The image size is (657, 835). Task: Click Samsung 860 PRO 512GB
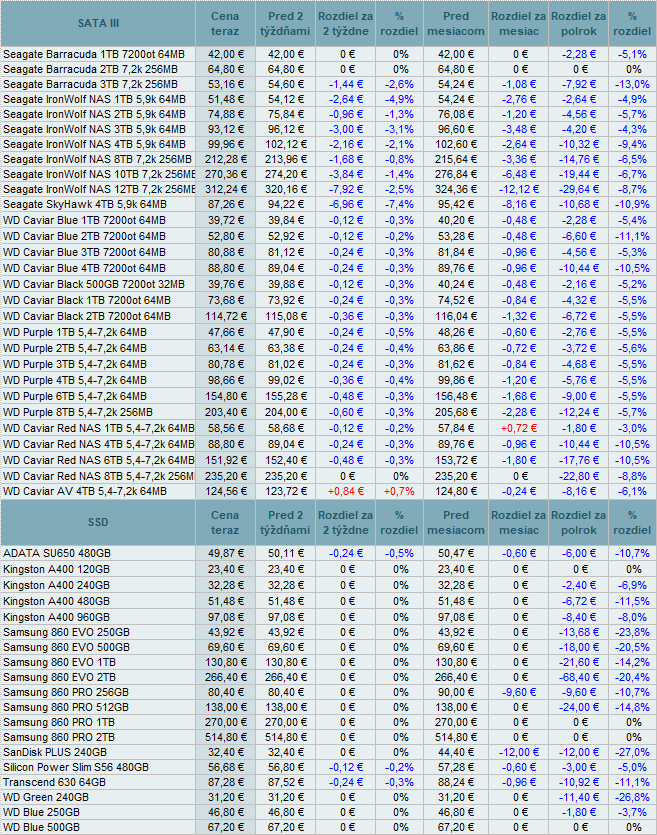click(x=66, y=707)
